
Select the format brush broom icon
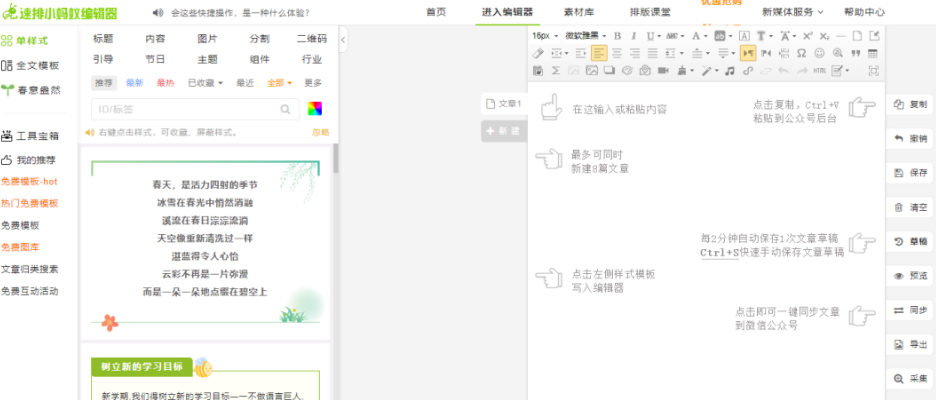tap(682, 70)
